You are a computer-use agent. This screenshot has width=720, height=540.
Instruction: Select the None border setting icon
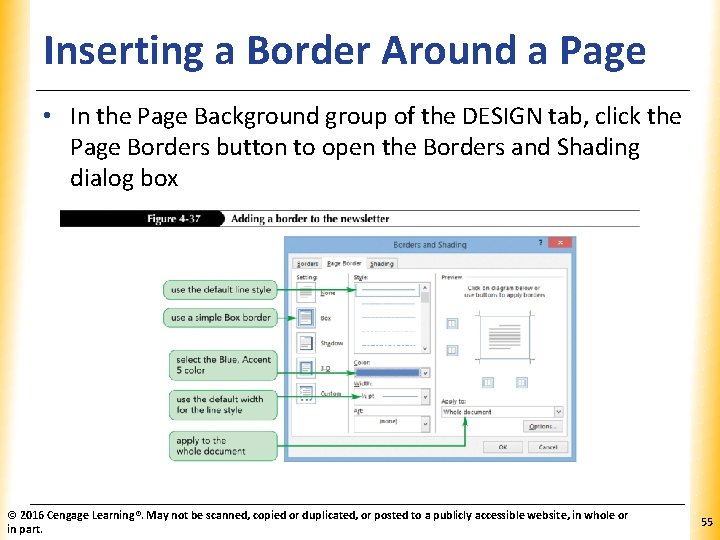[x=306, y=292]
